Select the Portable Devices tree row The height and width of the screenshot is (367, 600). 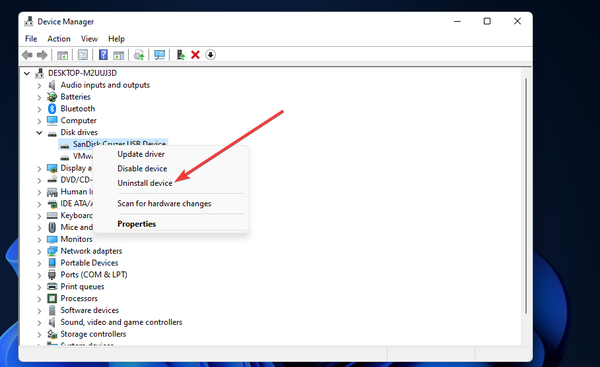(89, 263)
